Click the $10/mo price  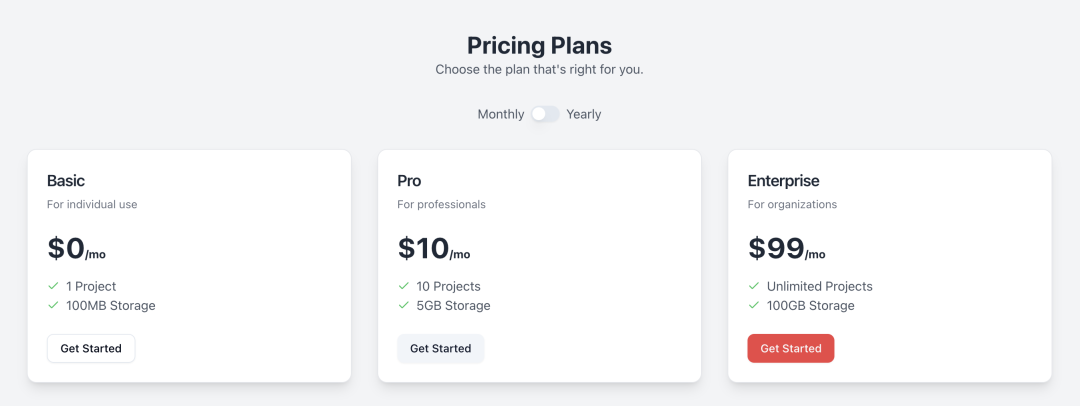[434, 248]
